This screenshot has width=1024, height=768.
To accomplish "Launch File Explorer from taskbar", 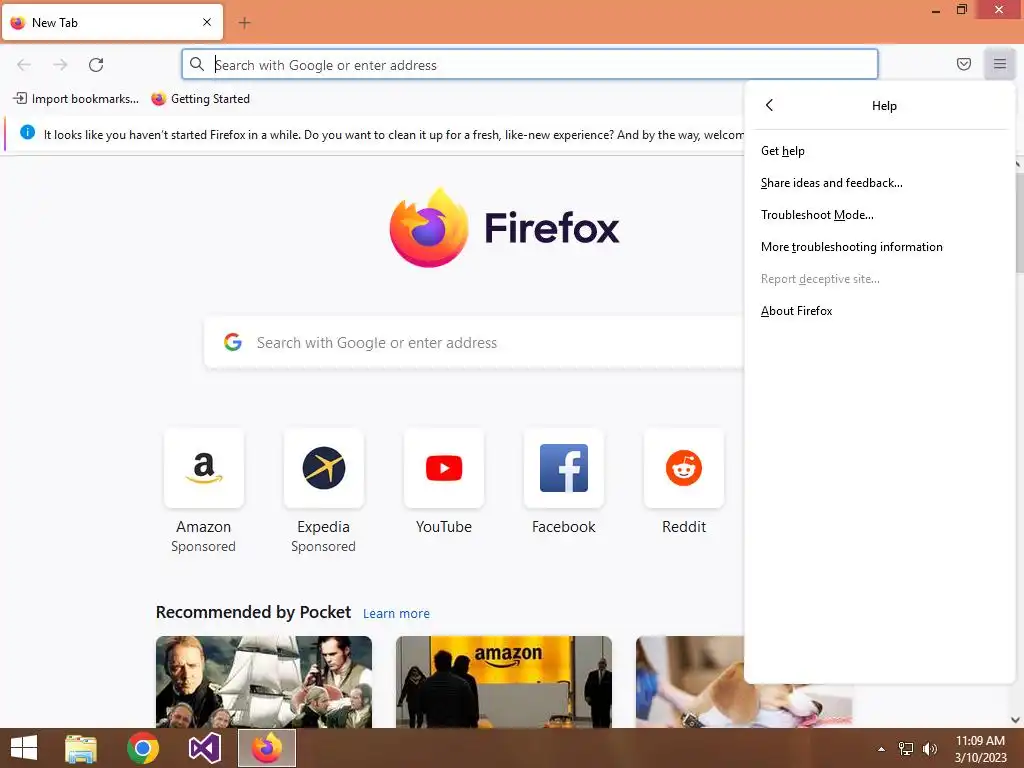I will coord(81,748).
